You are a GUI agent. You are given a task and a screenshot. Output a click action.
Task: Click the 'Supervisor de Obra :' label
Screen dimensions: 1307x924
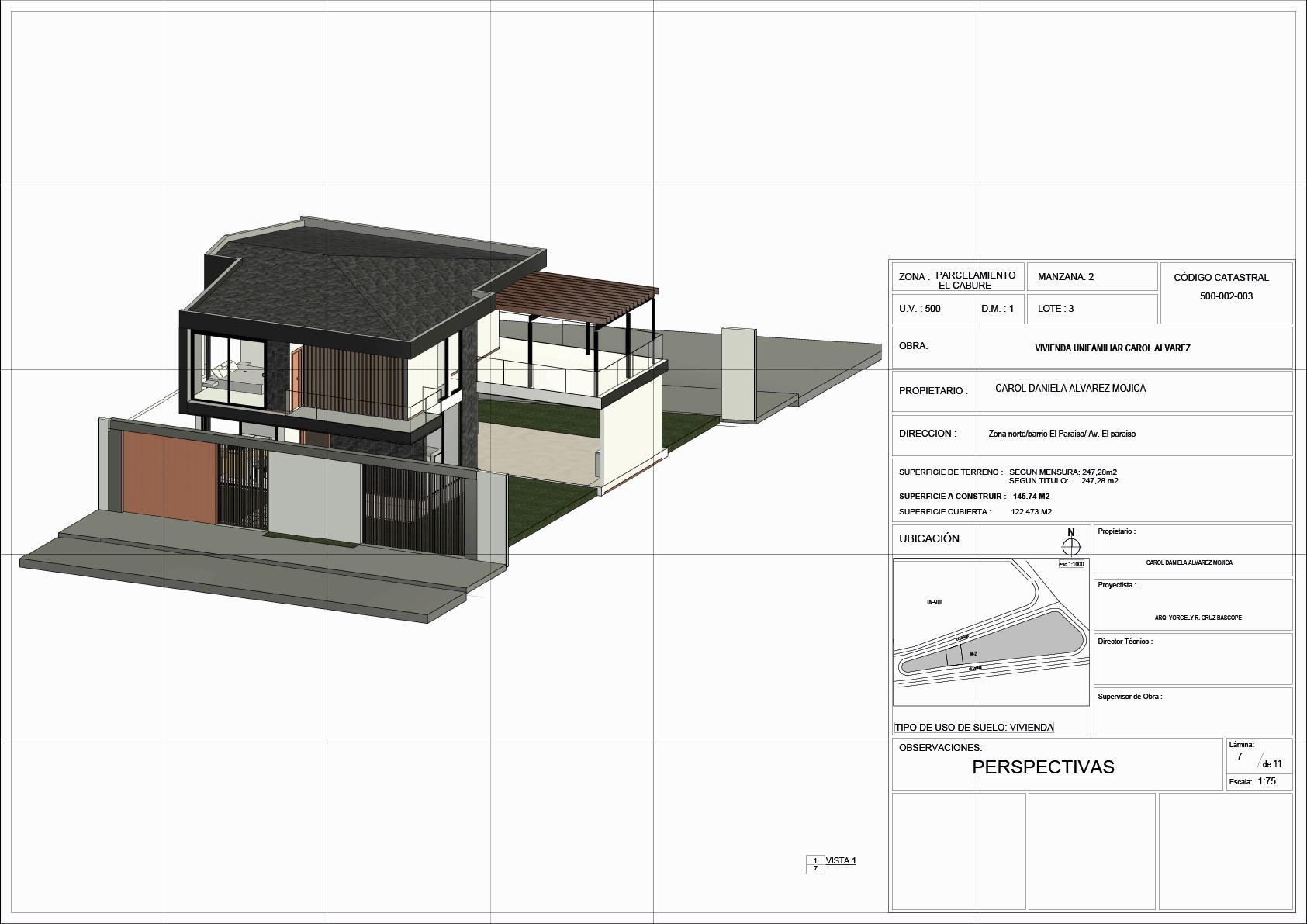pos(1129,697)
